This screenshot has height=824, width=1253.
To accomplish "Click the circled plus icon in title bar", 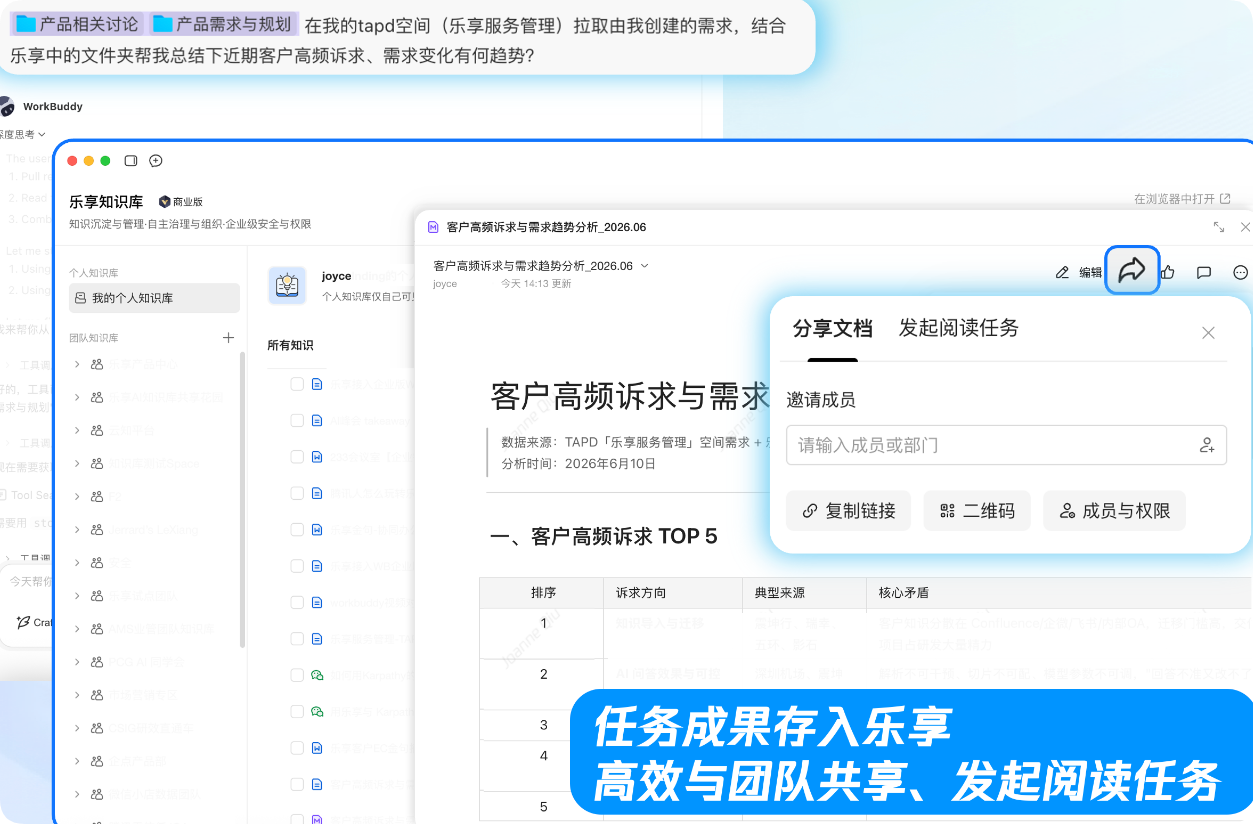I will (x=156, y=161).
